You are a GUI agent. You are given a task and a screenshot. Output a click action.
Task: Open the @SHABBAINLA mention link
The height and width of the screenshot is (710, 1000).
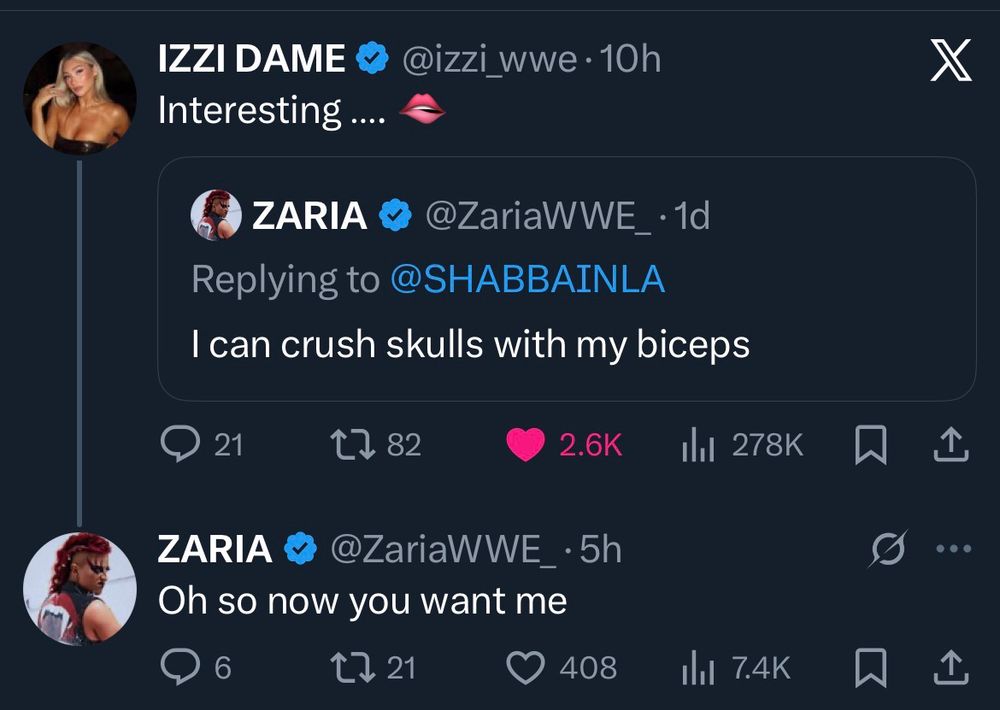pos(527,280)
